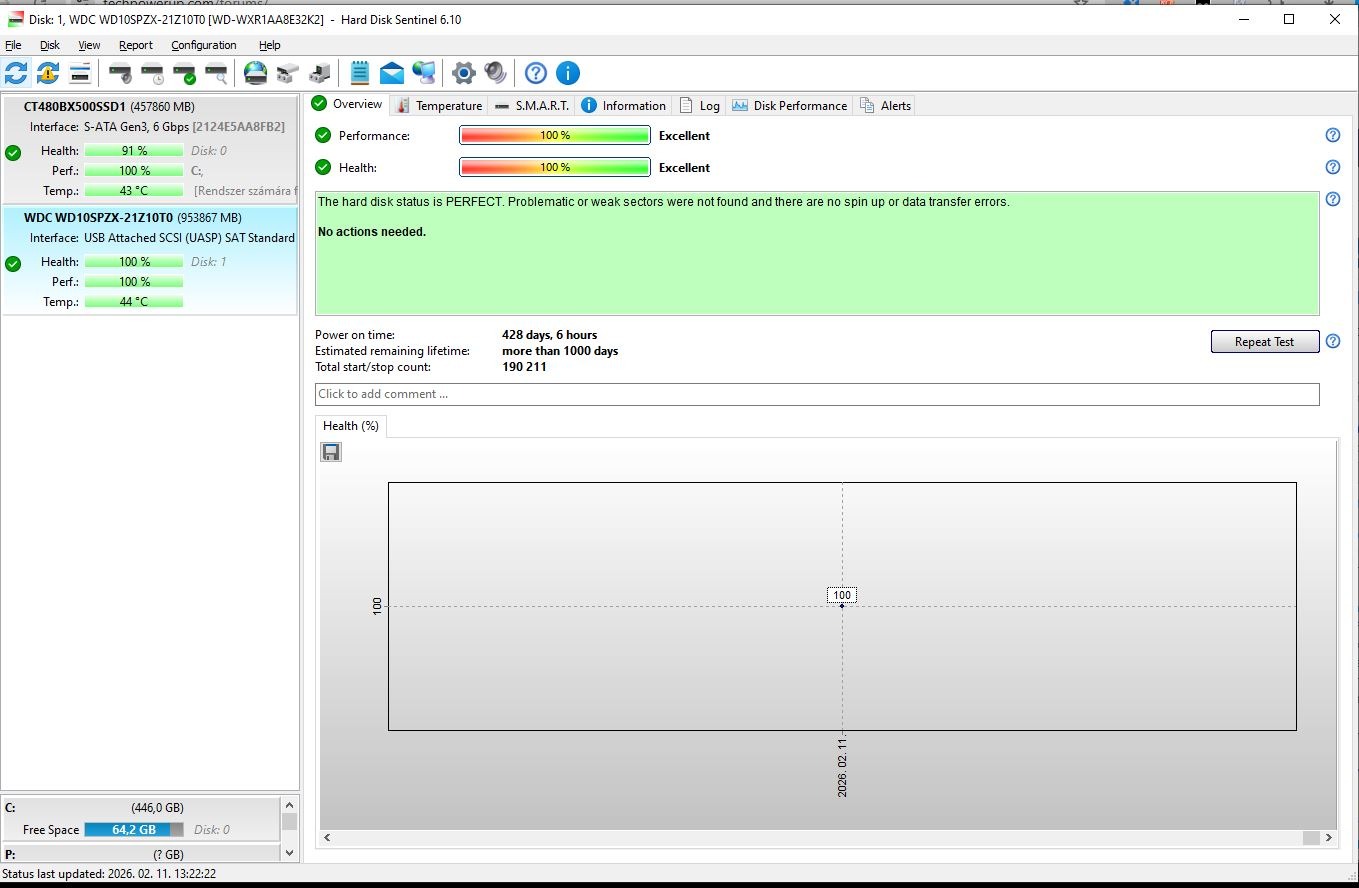Click the Health 100 % gradient bar
Viewport: 1359px width, 888px height.
coord(555,167)
